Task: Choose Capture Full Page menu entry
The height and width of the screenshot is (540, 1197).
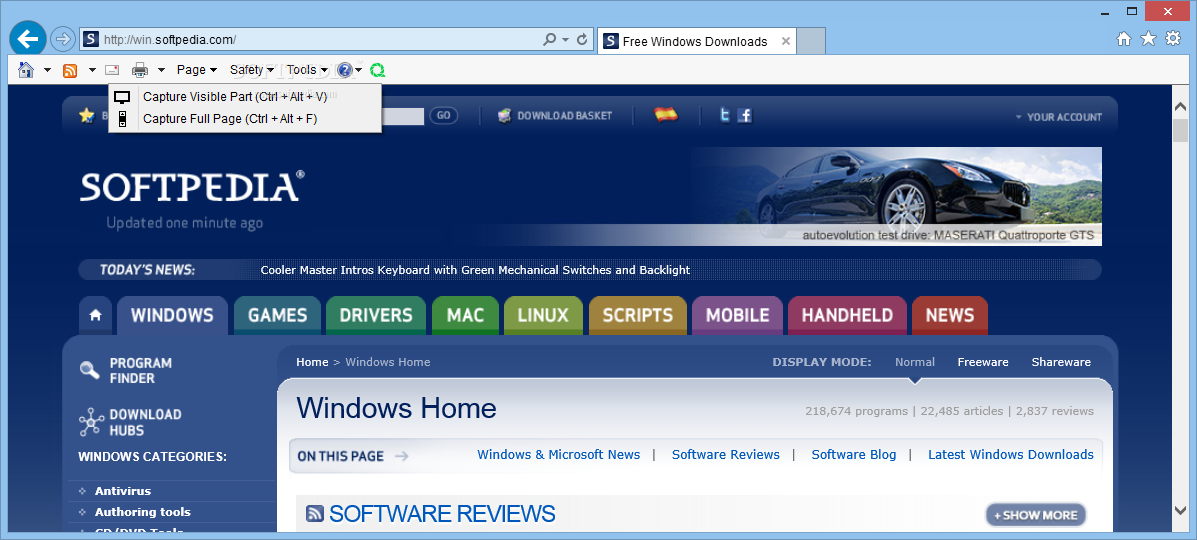Action: click(245, 118)
